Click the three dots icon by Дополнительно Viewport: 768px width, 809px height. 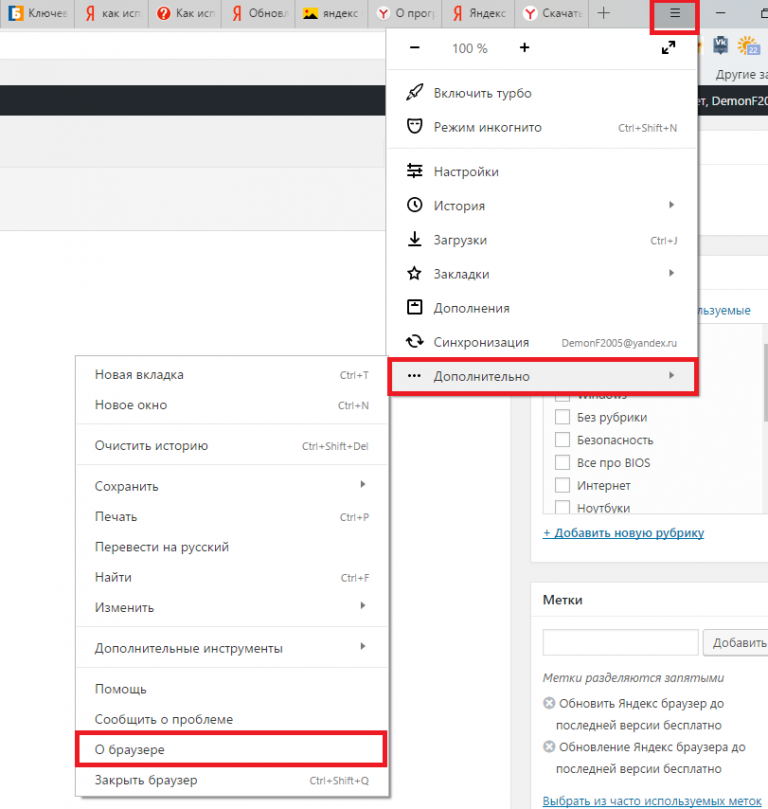click(415, 376)
